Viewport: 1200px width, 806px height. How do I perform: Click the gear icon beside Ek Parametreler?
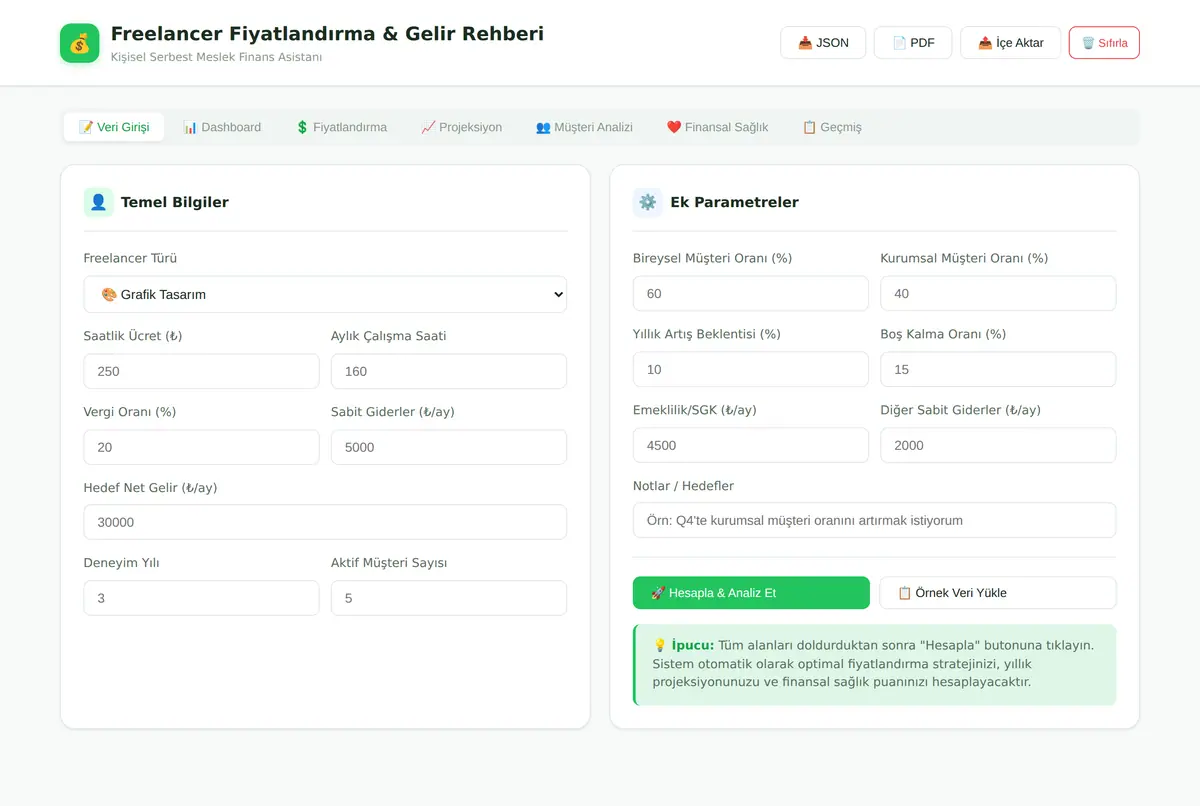point(648,202)
